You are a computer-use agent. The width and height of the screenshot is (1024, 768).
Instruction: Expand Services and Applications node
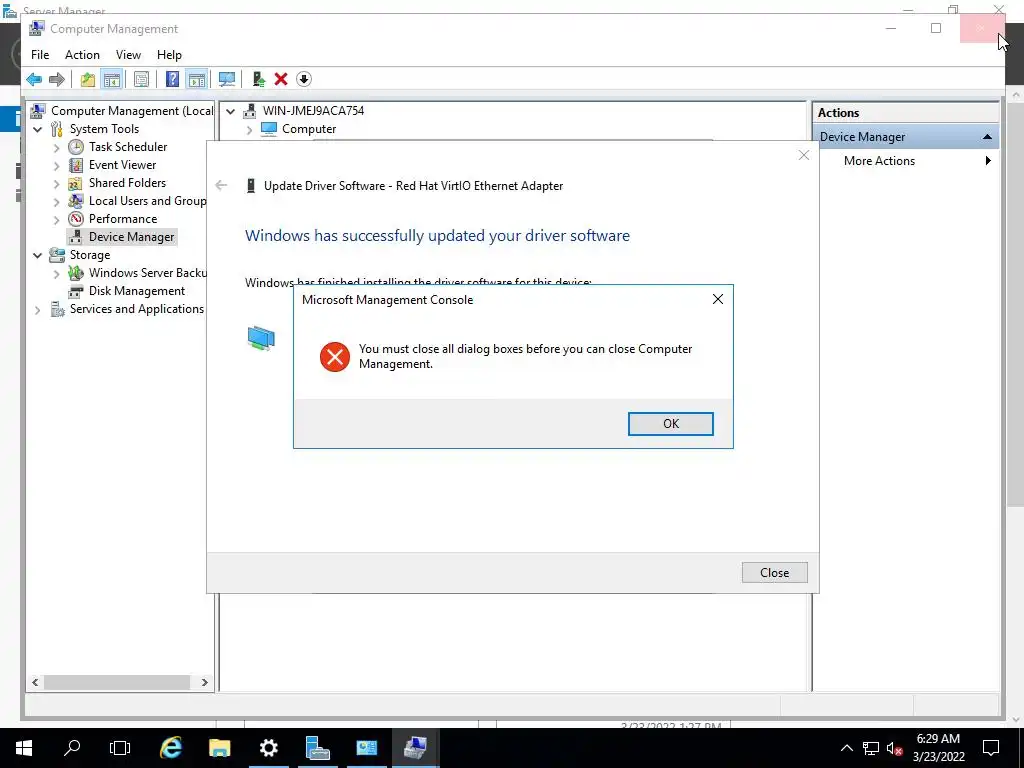click(37, 310)
